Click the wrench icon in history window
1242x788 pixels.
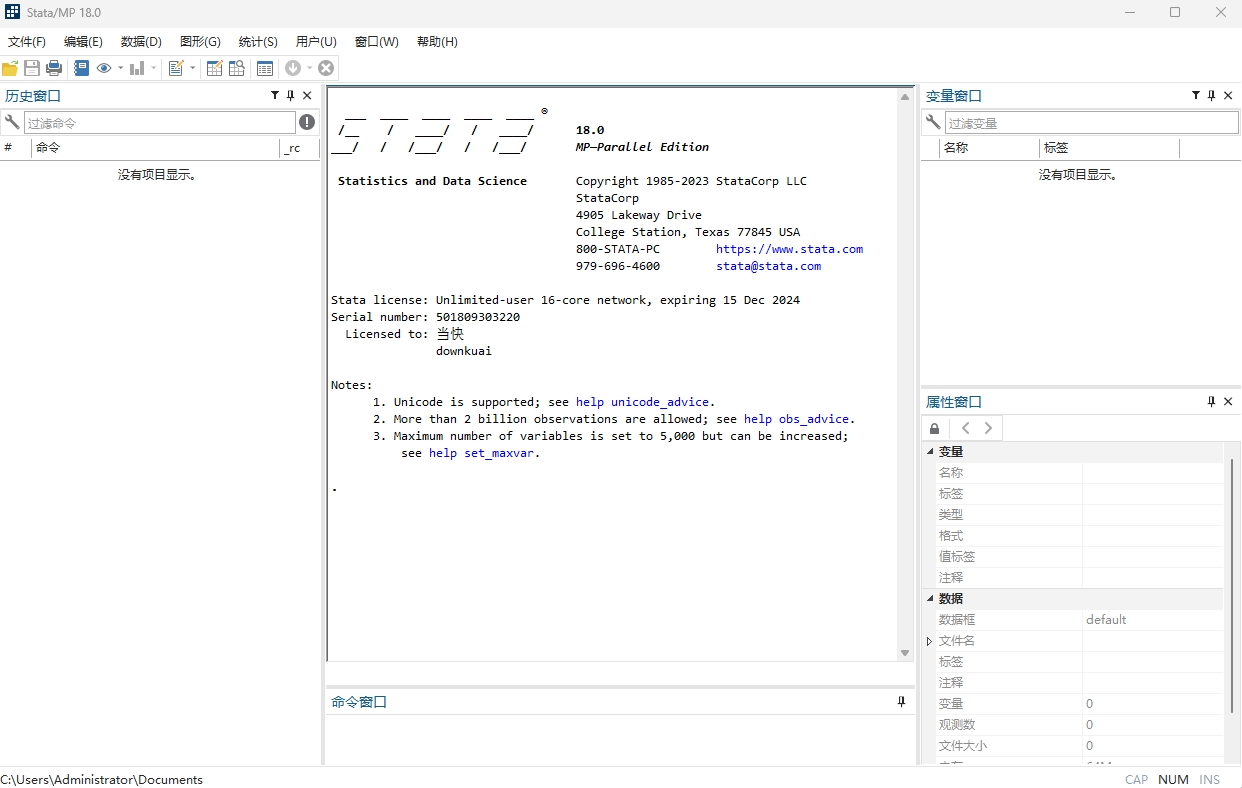pos(12,122)
